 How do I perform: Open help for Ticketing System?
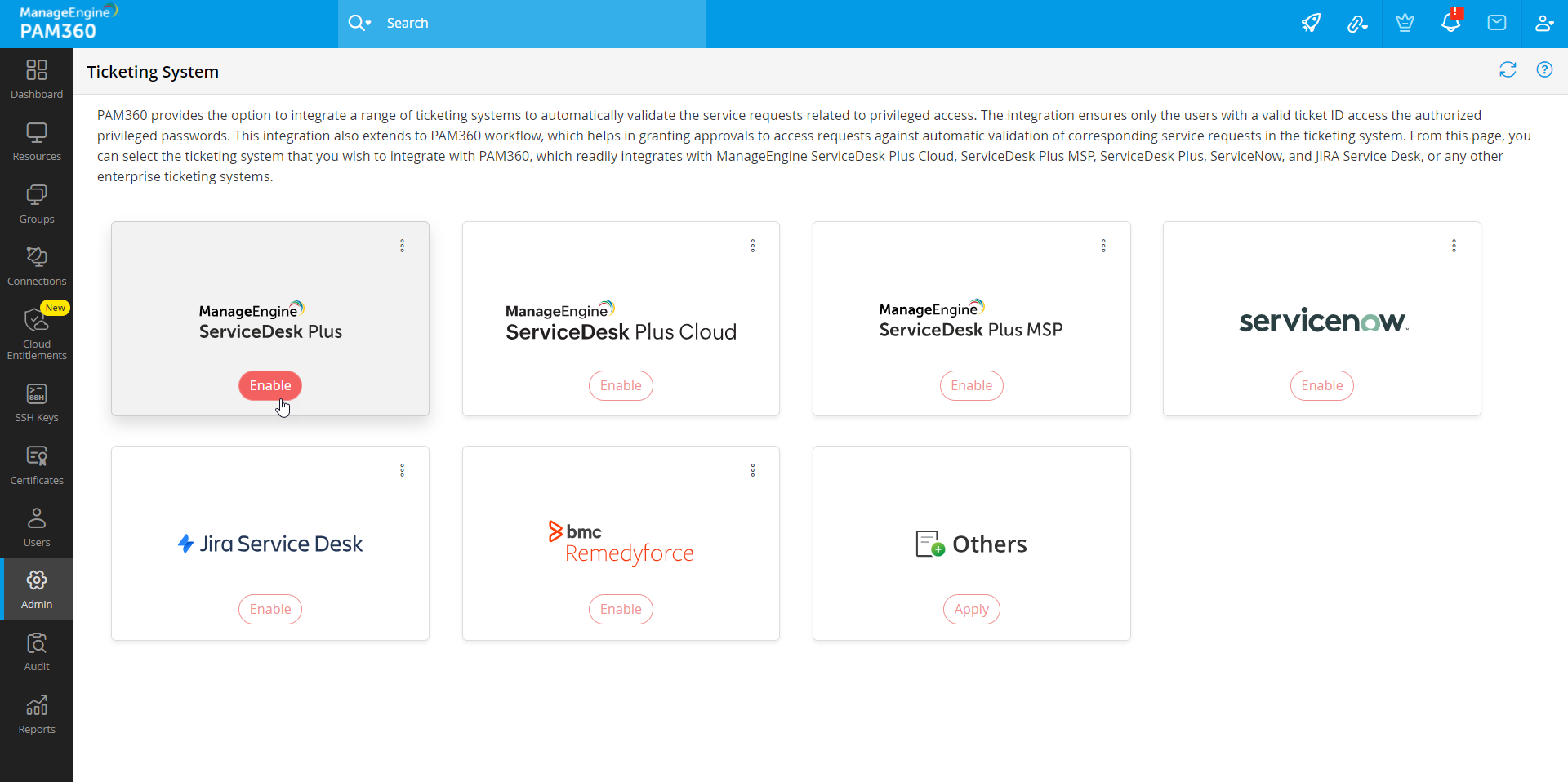(1544, 70)
